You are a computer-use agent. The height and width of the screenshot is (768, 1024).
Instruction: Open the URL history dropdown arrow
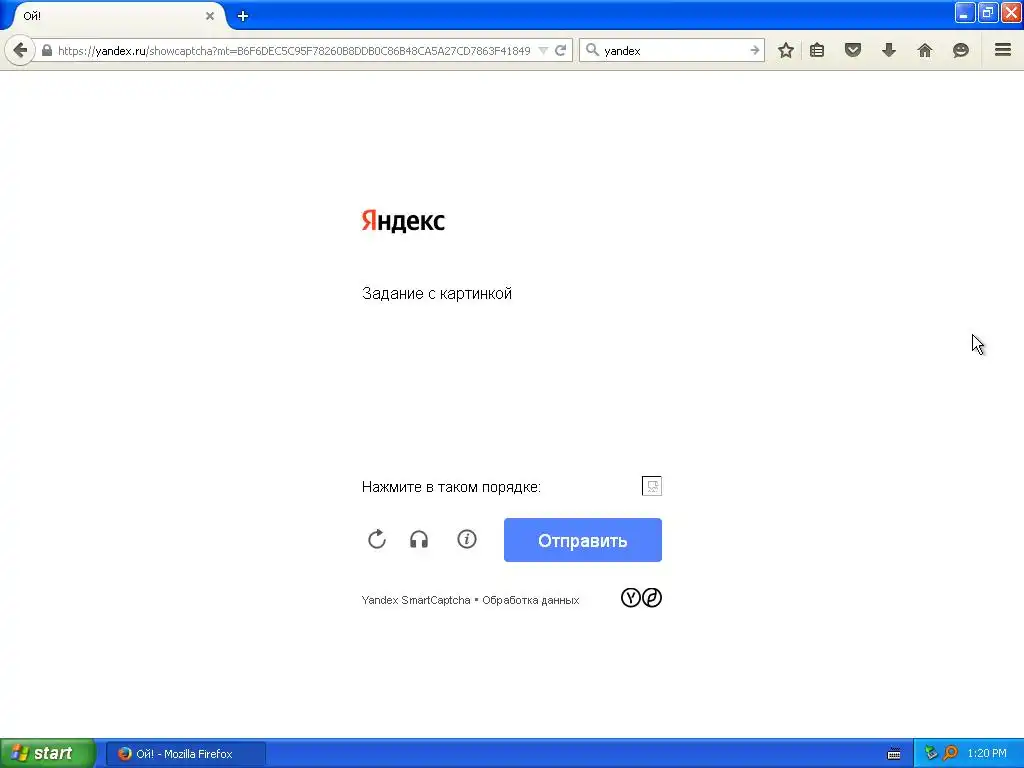(x=543, y=50)
